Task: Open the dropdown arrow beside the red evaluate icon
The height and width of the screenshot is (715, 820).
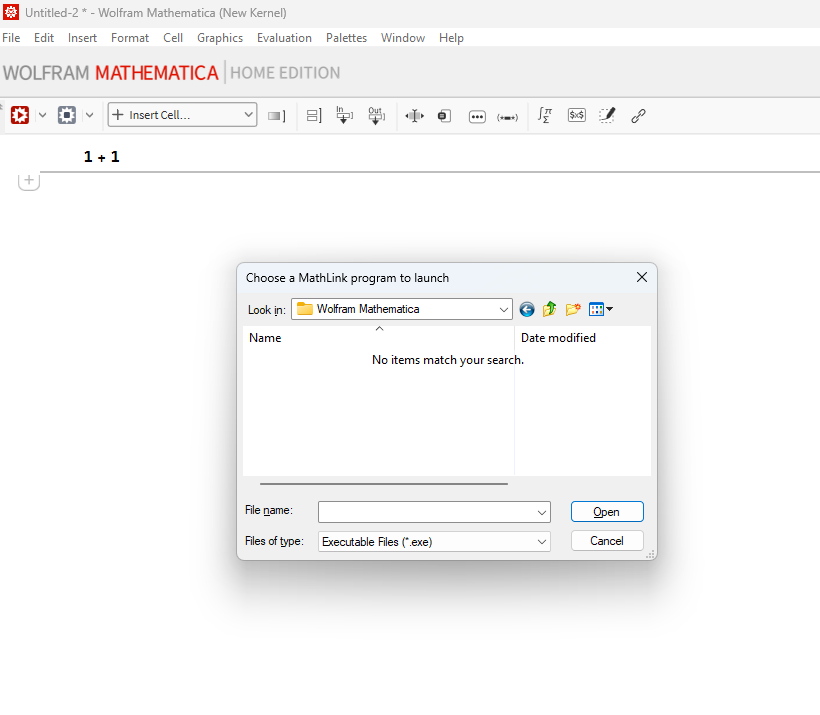Action: tap(42, 115)
